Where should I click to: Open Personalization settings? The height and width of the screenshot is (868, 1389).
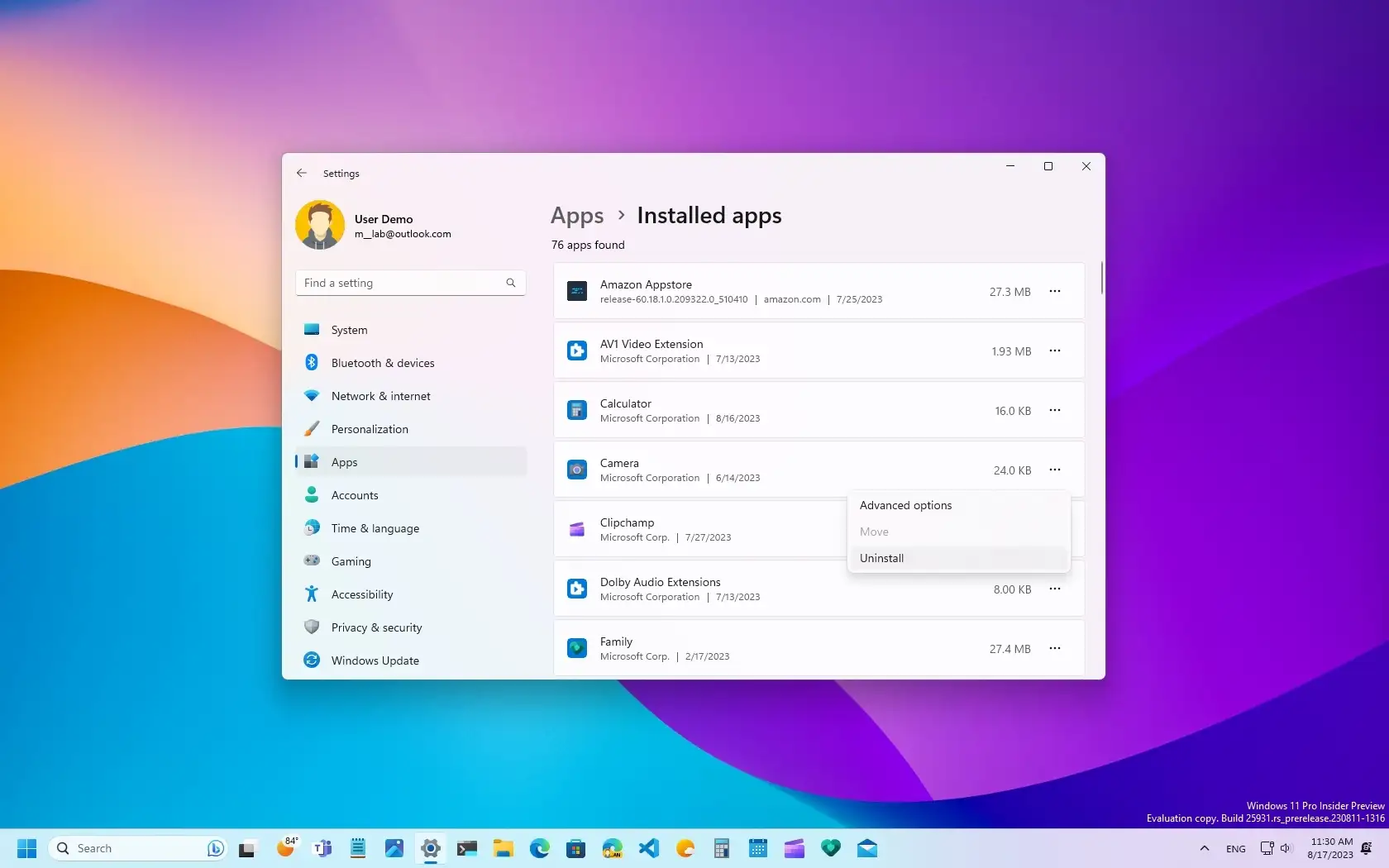pyautogui.click(x=369, y=428)
